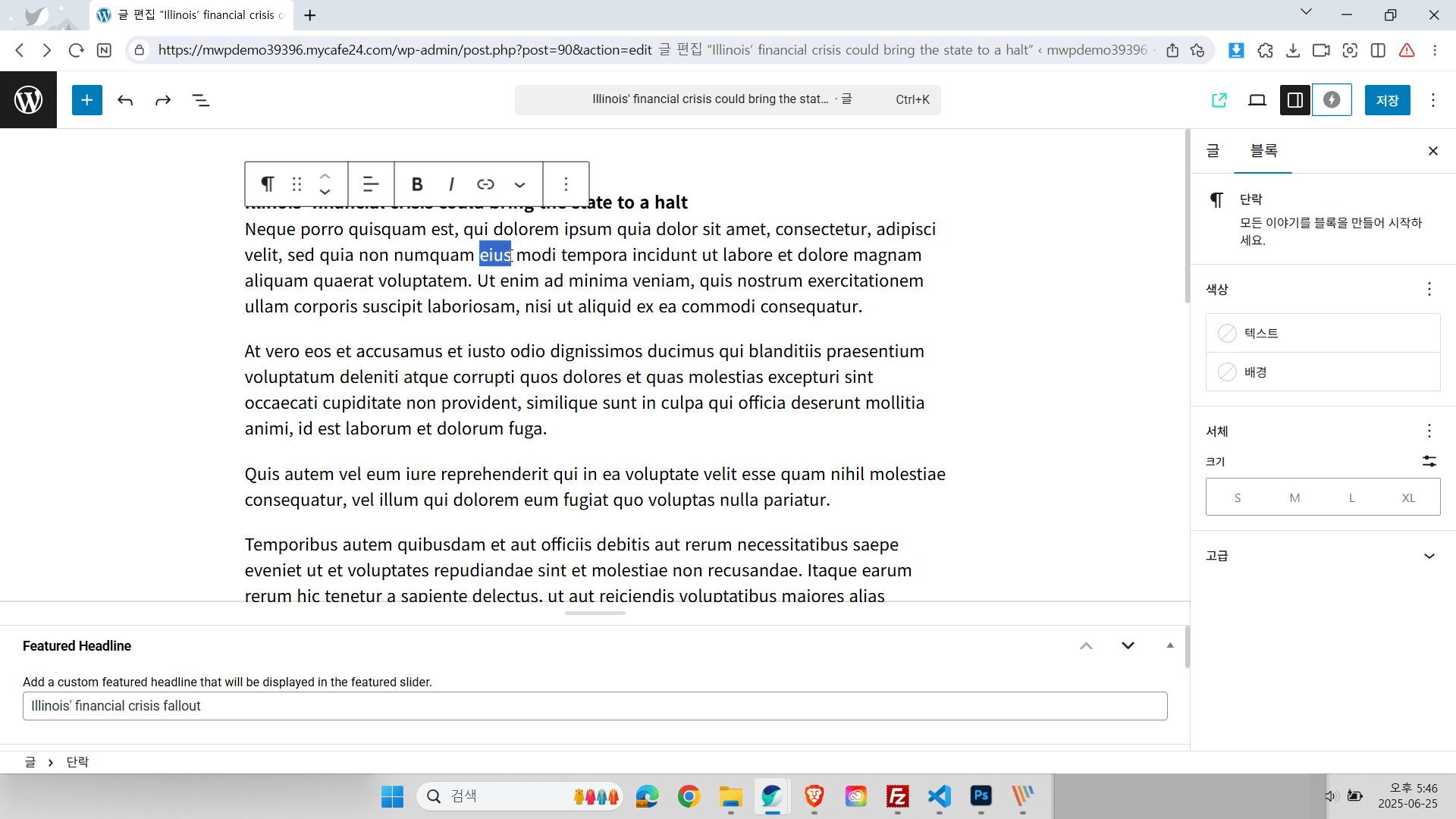
Task: Click 글 in the breadcrumb footer
Action: click(x=30, y=762)
